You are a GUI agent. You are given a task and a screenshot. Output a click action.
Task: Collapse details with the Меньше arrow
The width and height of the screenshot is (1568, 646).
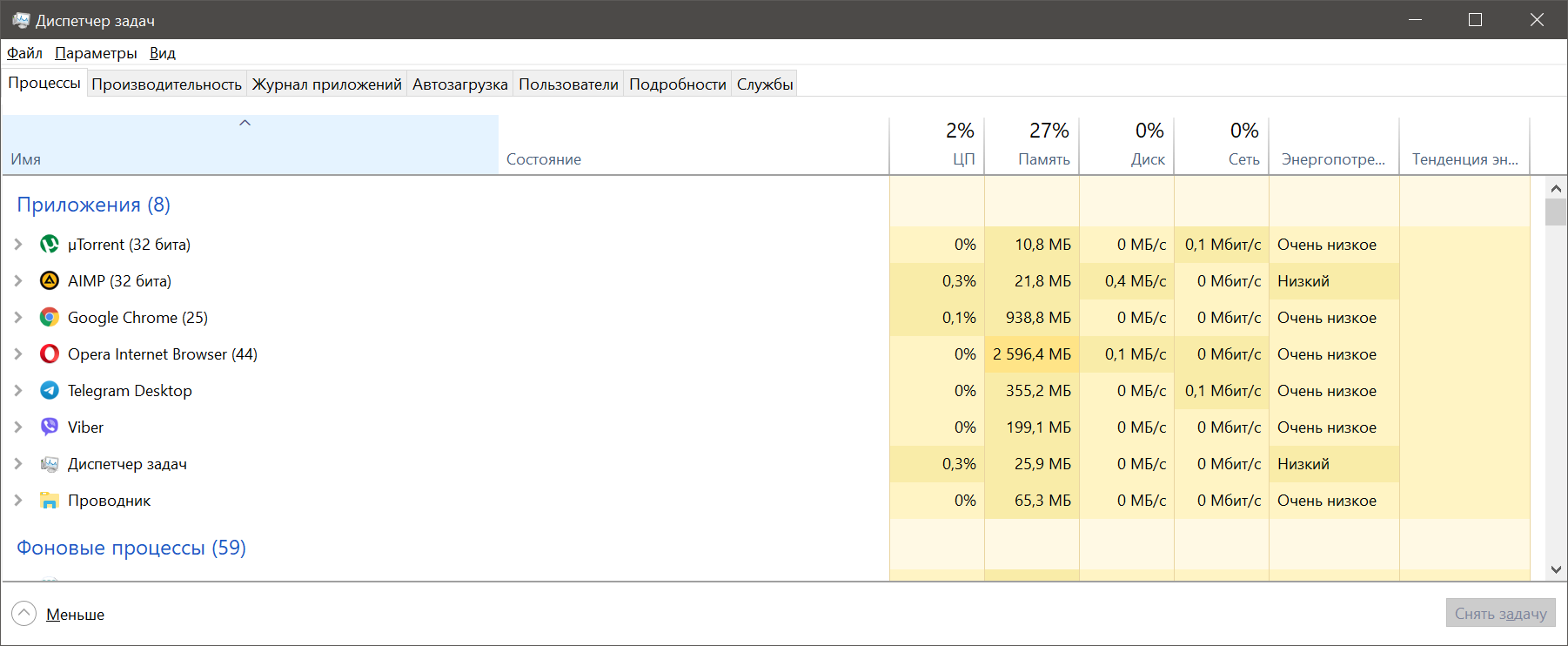point(24,614)
